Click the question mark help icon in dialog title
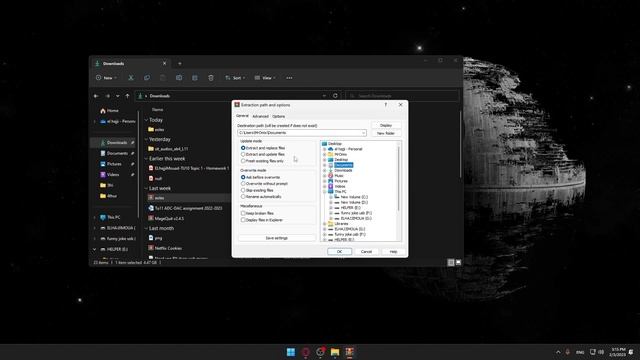The width and height of the screenshot is (640, 360). point(386,105)
